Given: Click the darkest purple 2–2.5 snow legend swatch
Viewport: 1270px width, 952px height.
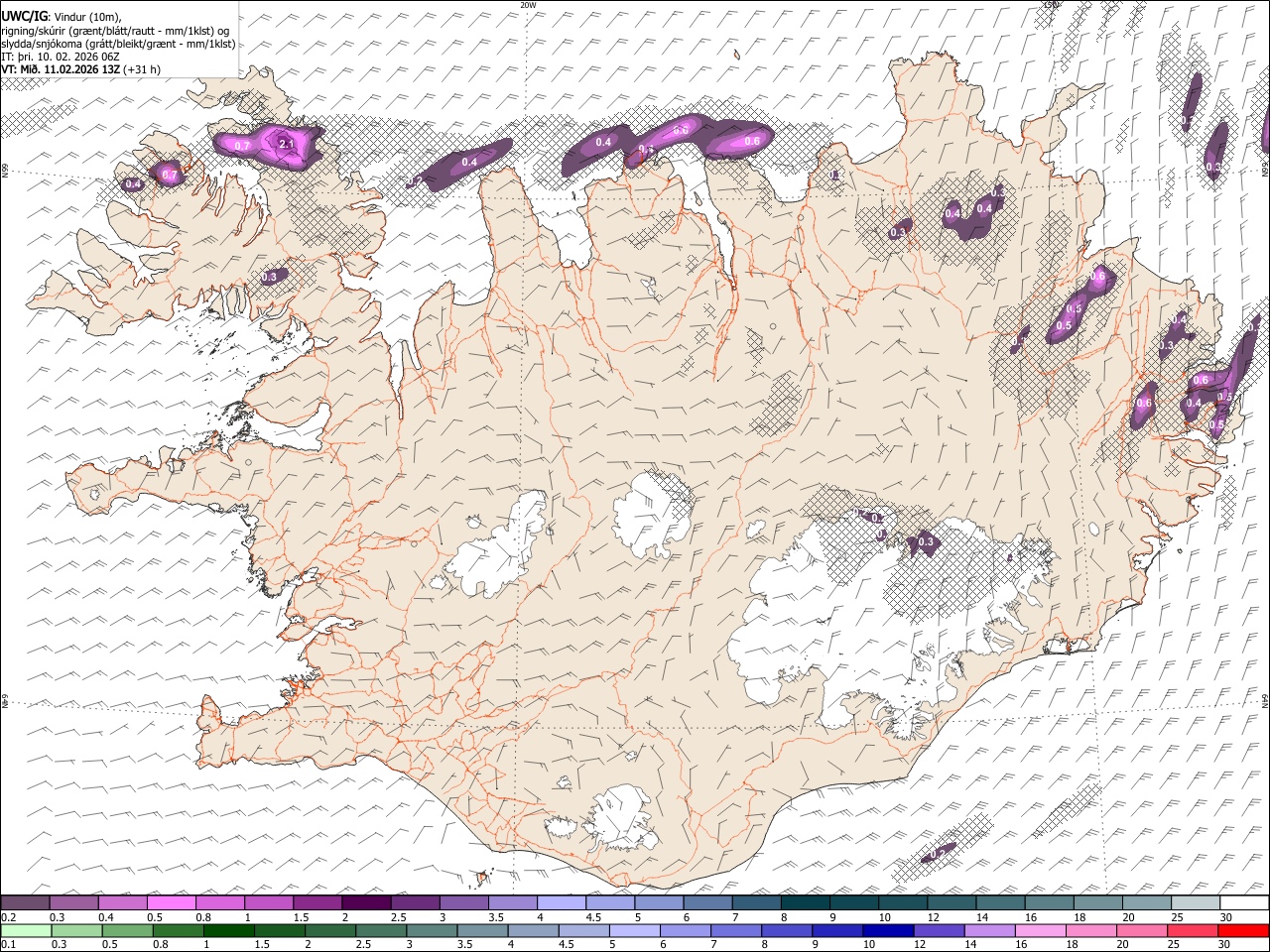Looking at the screenshot, I should tap(366, 903).
